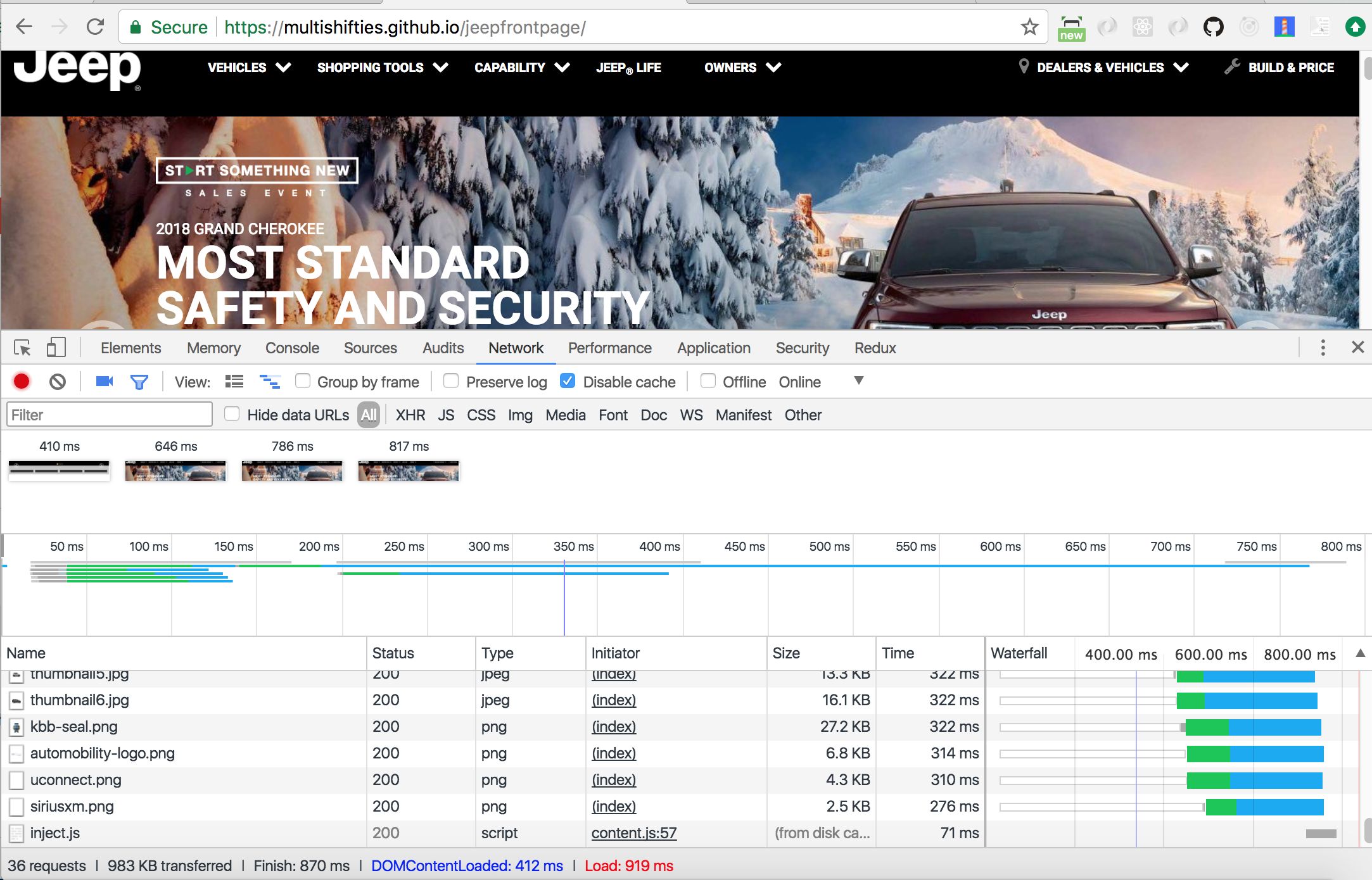Uncheck Disable cache checkbox

point(568,380)
